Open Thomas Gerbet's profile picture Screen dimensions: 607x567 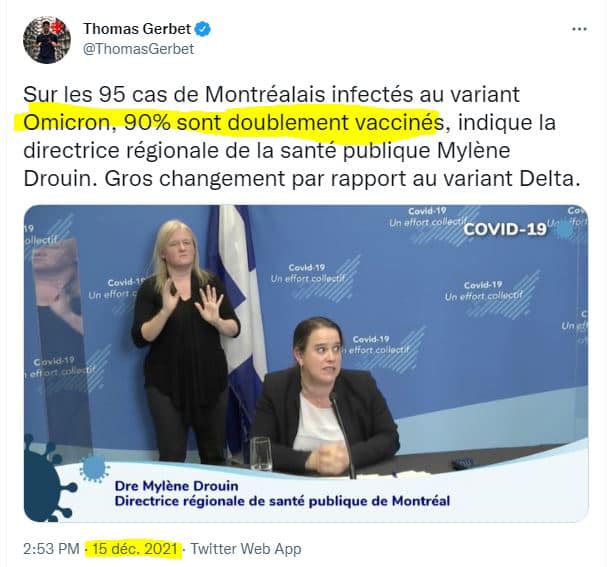click(47, 40)
